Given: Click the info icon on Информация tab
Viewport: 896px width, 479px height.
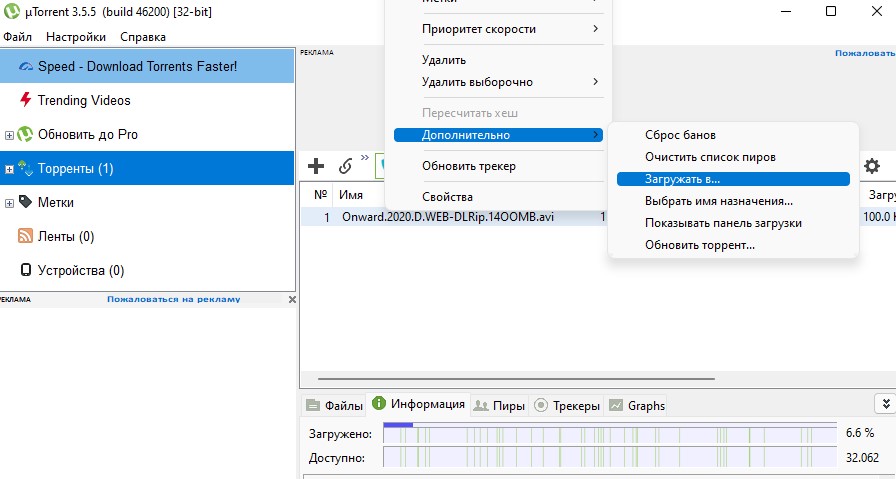Looking at the screenshot, I should click(378, 404).
